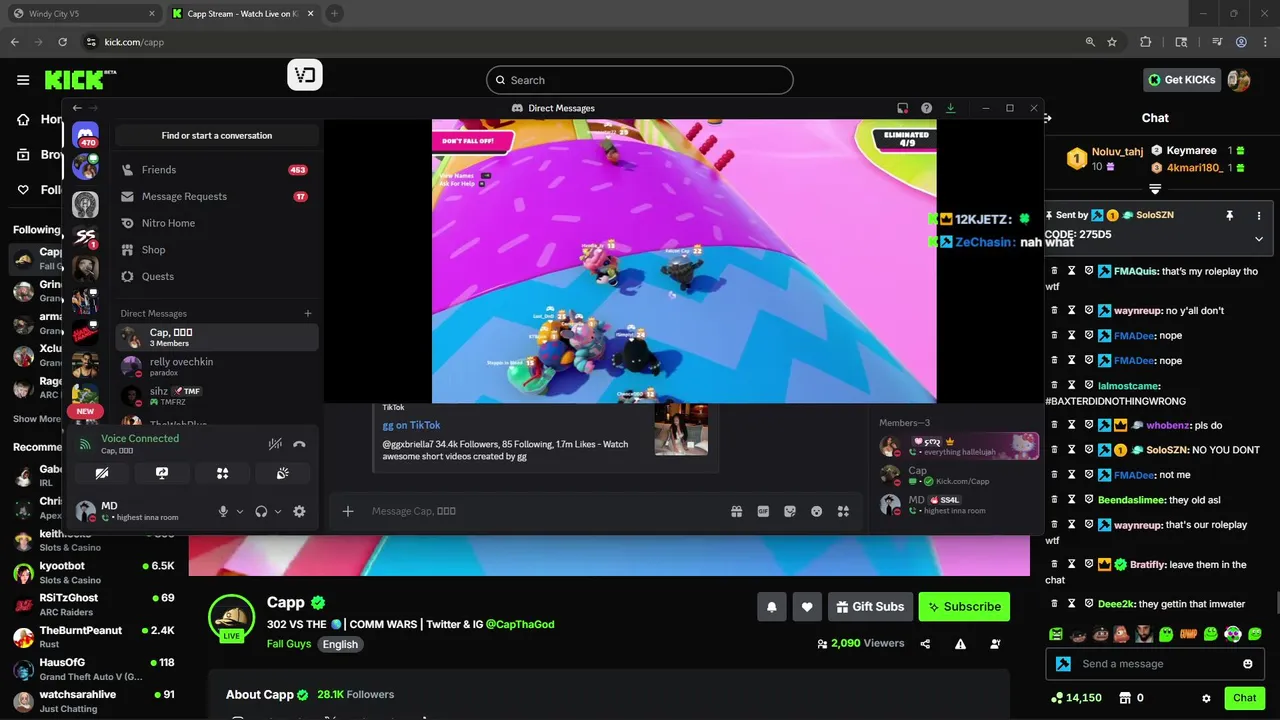This screenshot has width=1280, height=720.
Task: Expand chat leaderboard collapse arrow
Action: point(1155,189)
